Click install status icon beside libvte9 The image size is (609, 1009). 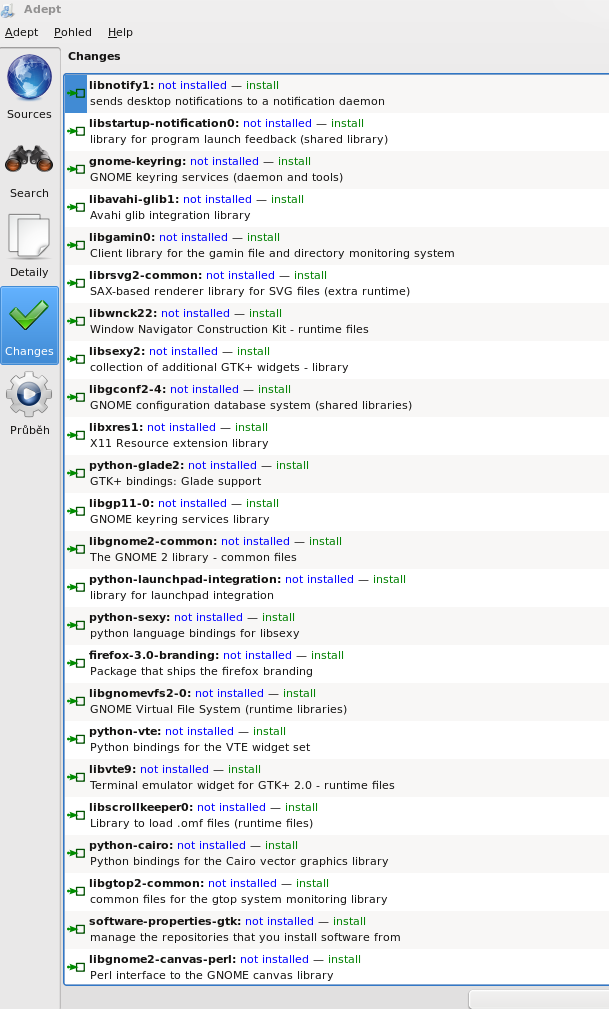point(76,777)
